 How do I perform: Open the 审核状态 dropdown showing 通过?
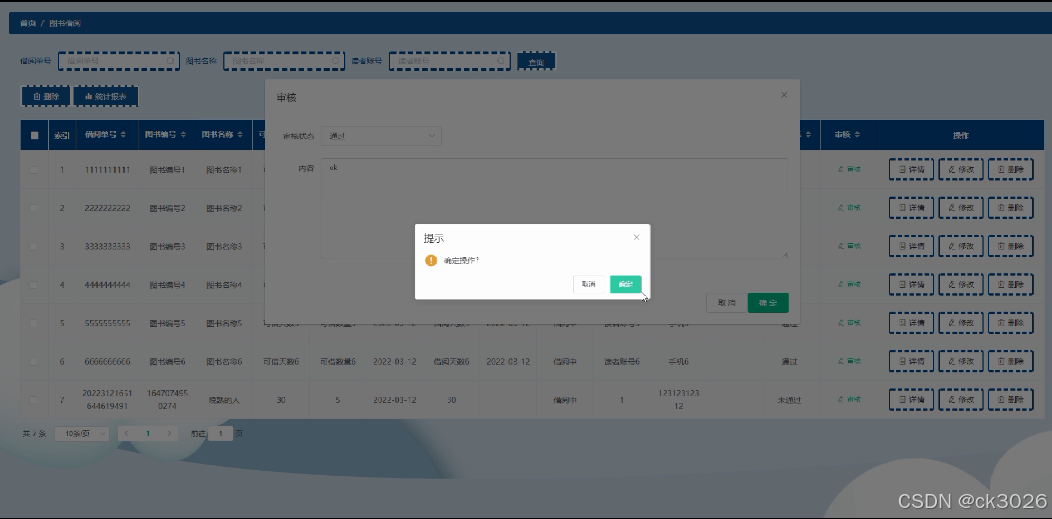coord(381,136)
